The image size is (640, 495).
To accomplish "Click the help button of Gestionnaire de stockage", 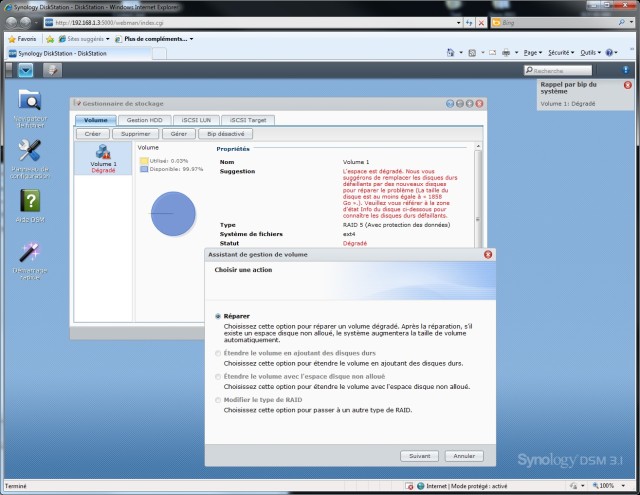I will click(x=450, y=104).
